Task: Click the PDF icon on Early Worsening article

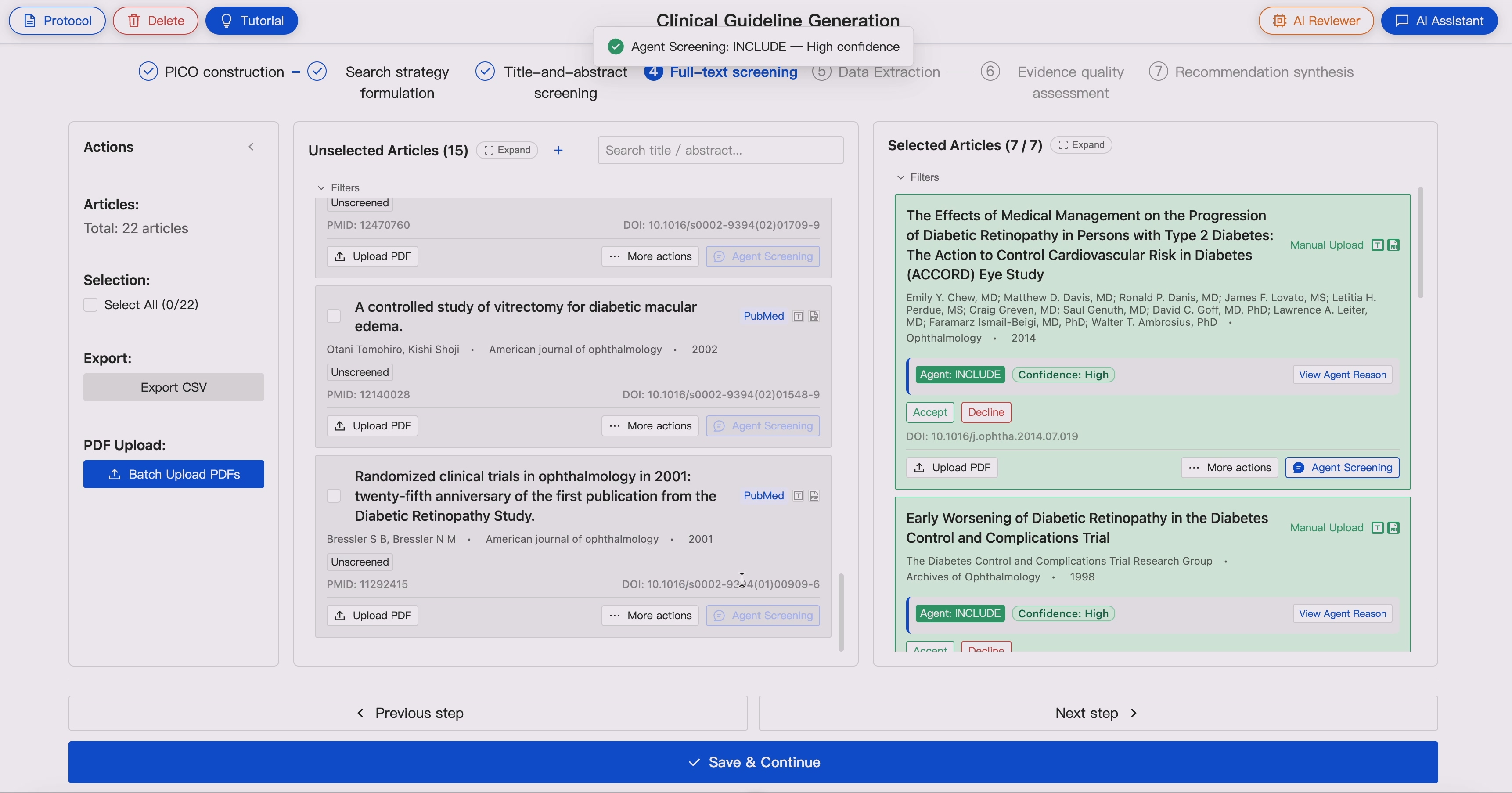Action: pyautogui.click(x=1393, y=528)
